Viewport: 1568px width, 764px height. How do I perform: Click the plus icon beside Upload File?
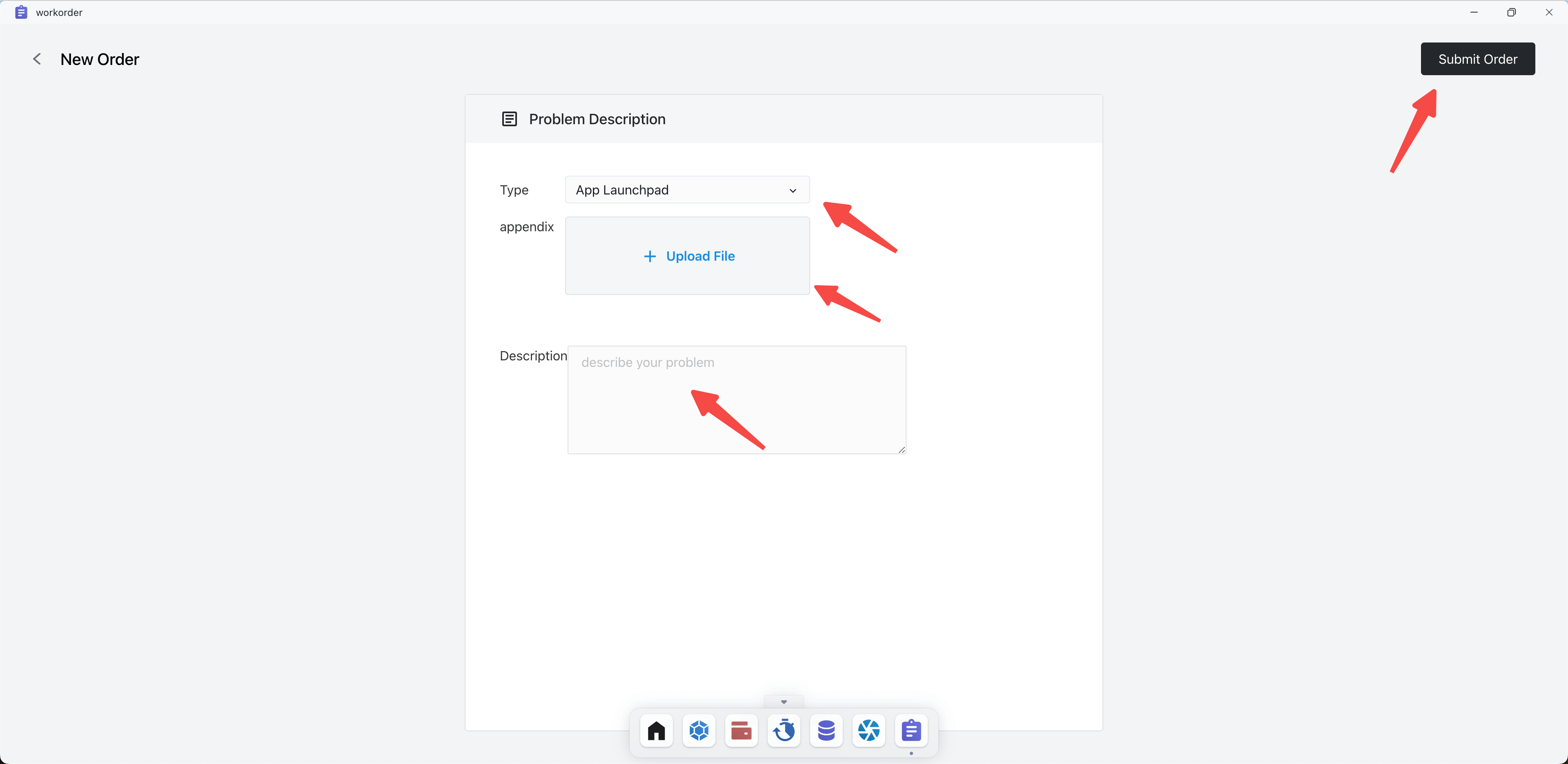650,257
